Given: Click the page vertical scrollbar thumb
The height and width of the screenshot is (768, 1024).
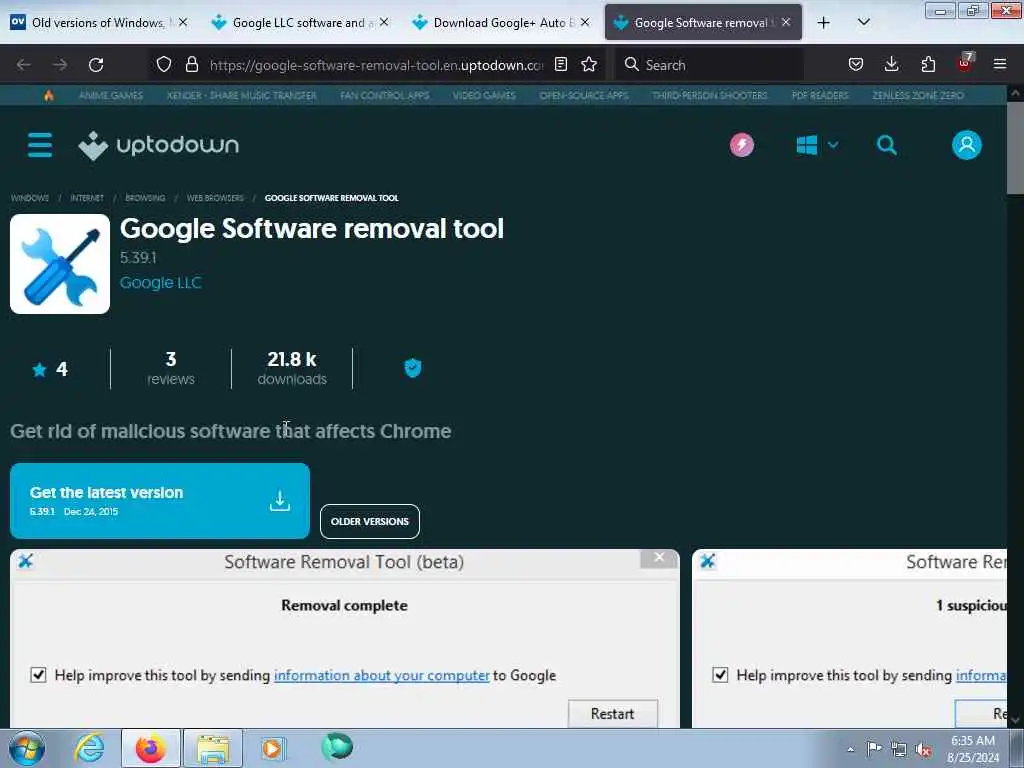Looking at the screenshot, I should pos(1015,149).
